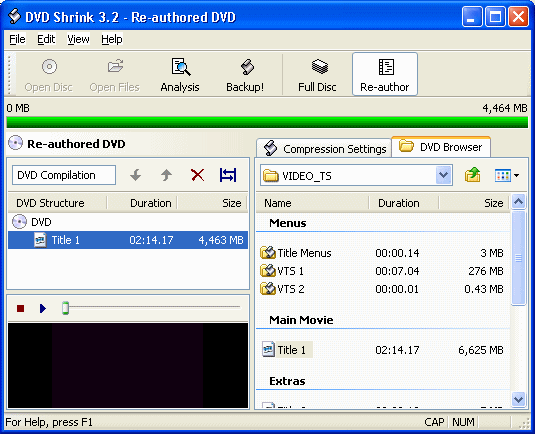The width and height of the screenshot is (535, 434).
Task: Click the Main Movie group heading
Action: 301,320
